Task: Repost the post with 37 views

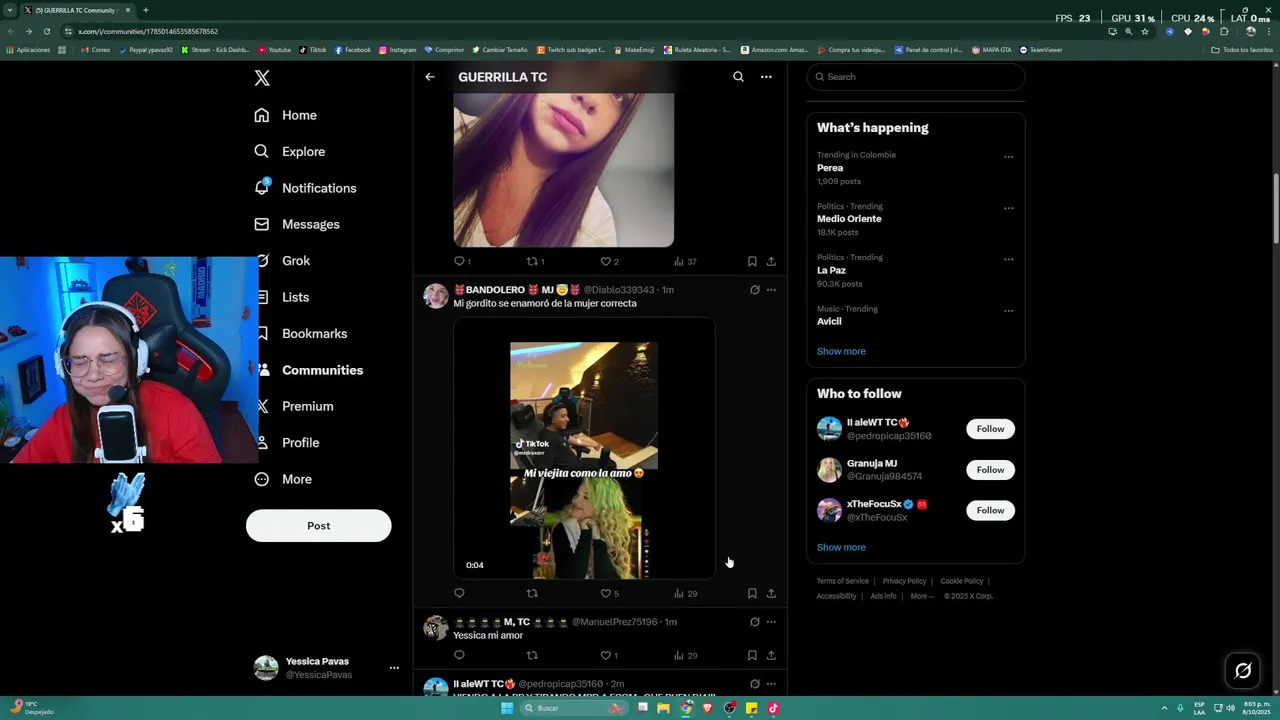Action: tap(535, 261)
